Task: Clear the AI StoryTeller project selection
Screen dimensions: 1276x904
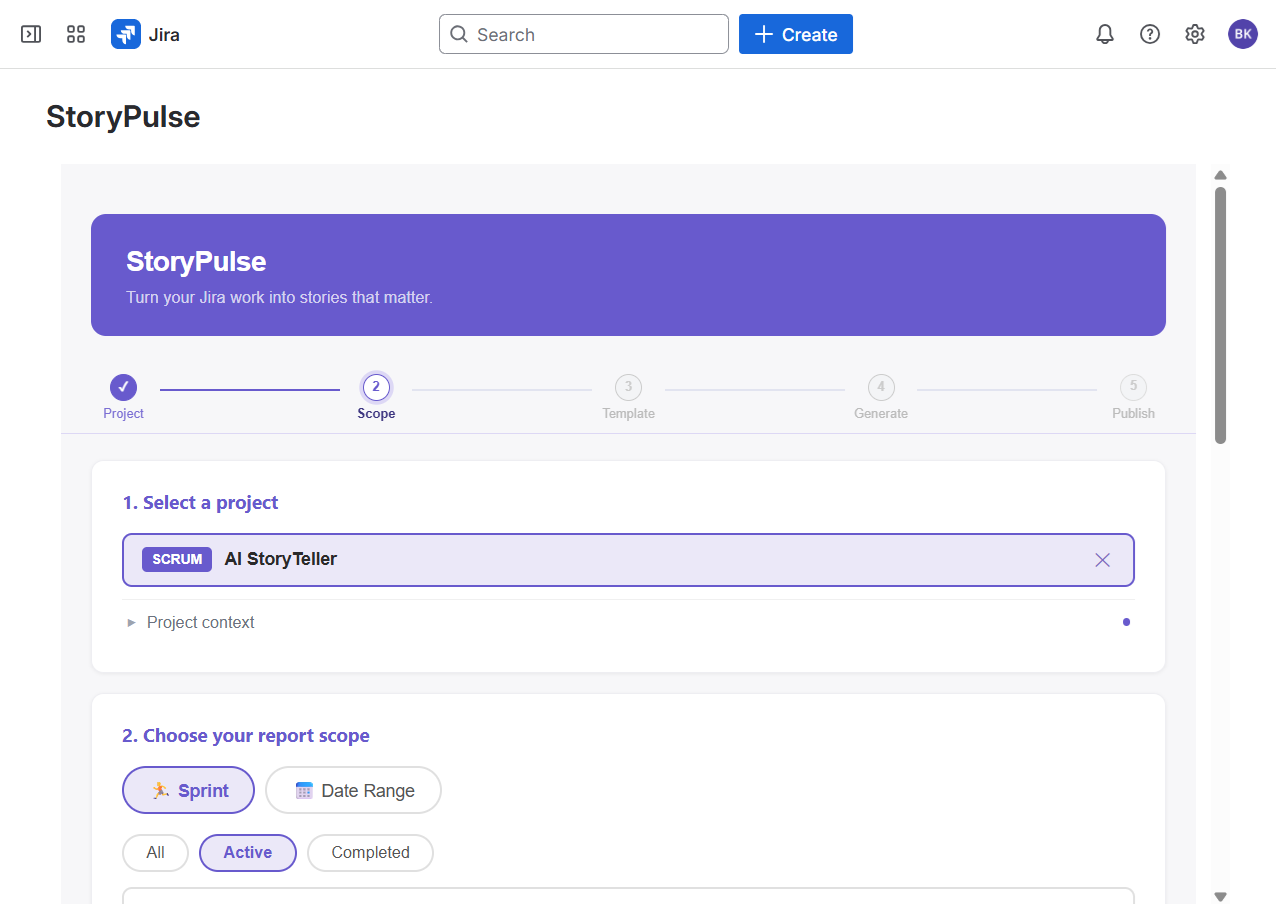Action: [x=1103, y=560]
